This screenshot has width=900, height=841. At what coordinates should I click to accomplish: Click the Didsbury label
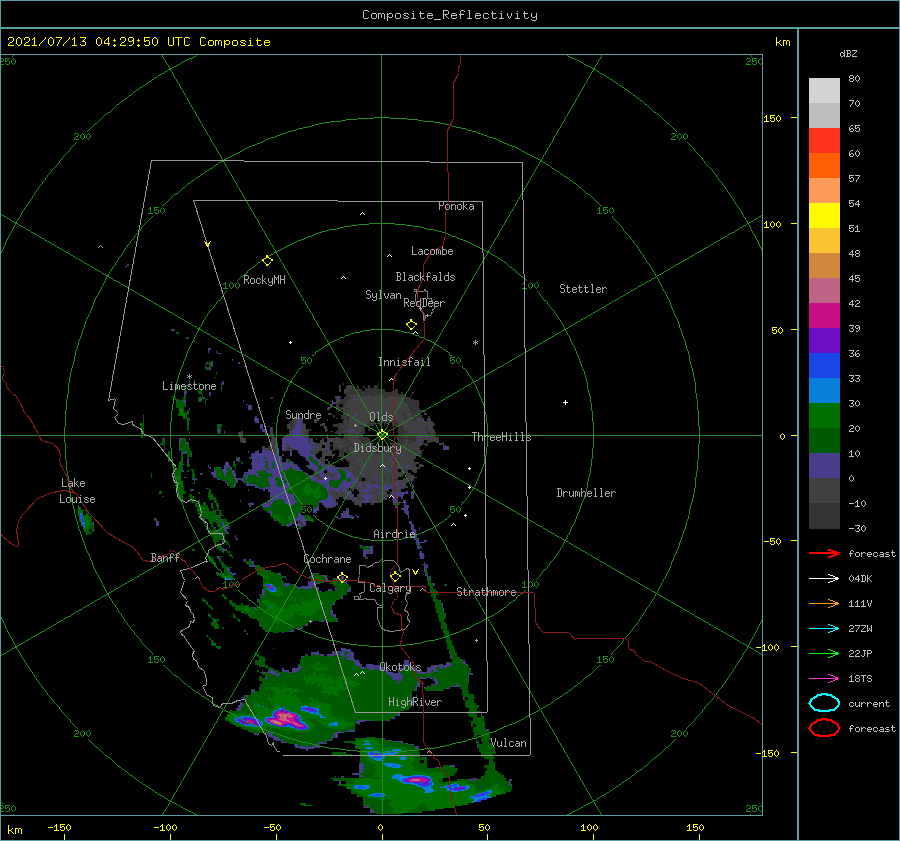(377, 448)
